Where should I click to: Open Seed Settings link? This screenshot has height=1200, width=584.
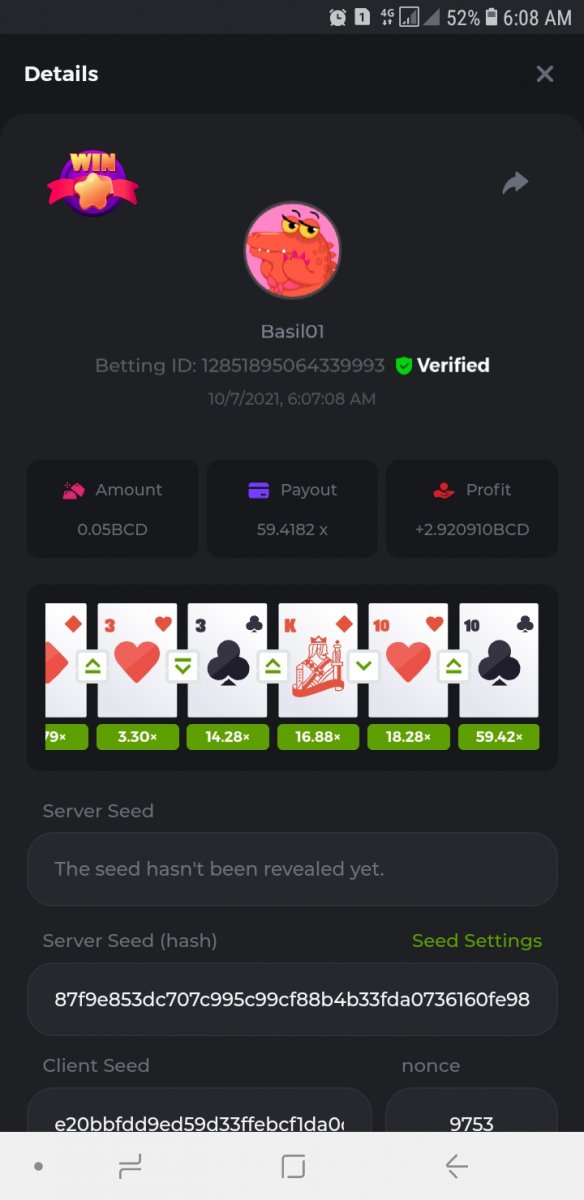[477, 941]
